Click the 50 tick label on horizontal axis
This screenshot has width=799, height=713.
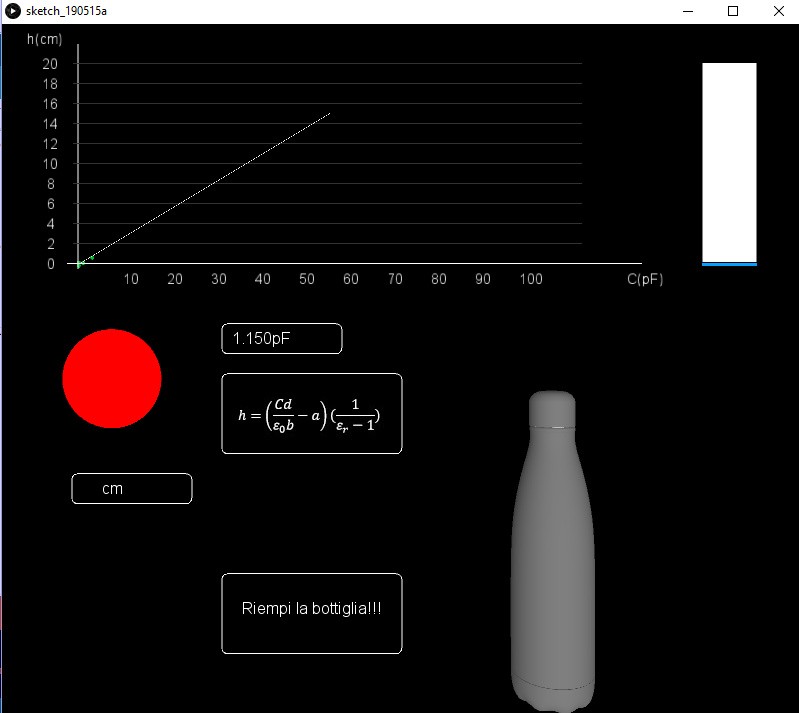tap(307, 279)
